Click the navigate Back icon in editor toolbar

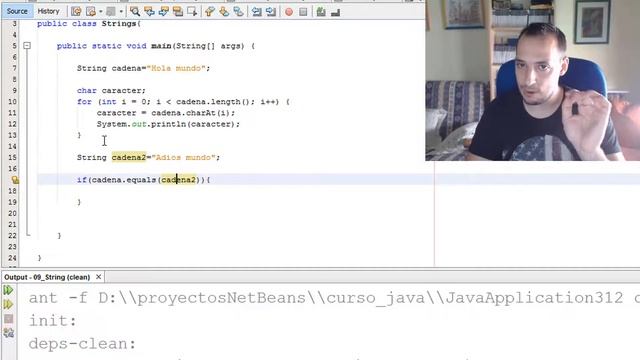[x=91, y=12]
